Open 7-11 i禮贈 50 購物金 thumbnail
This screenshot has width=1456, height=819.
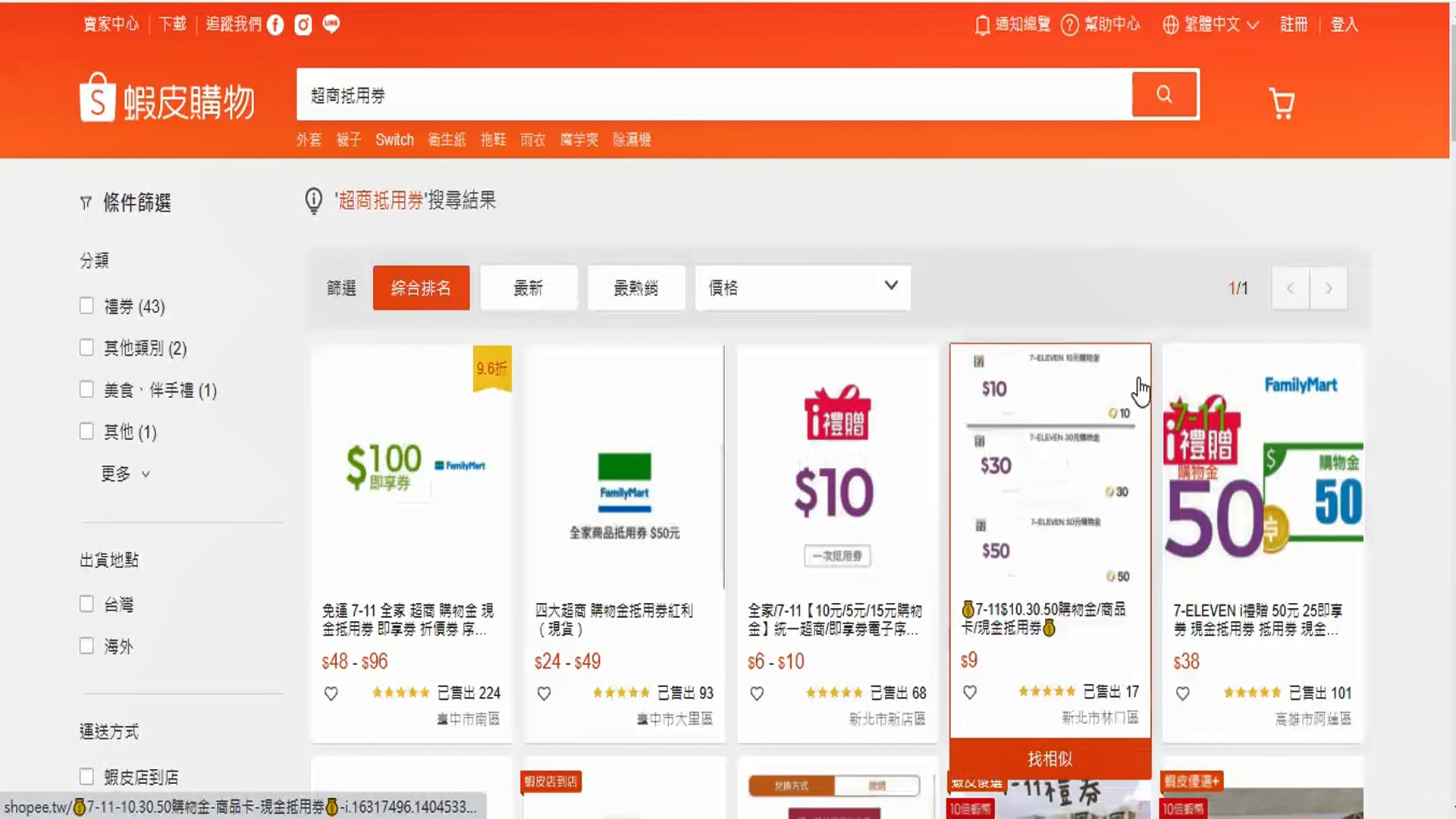1263,467
